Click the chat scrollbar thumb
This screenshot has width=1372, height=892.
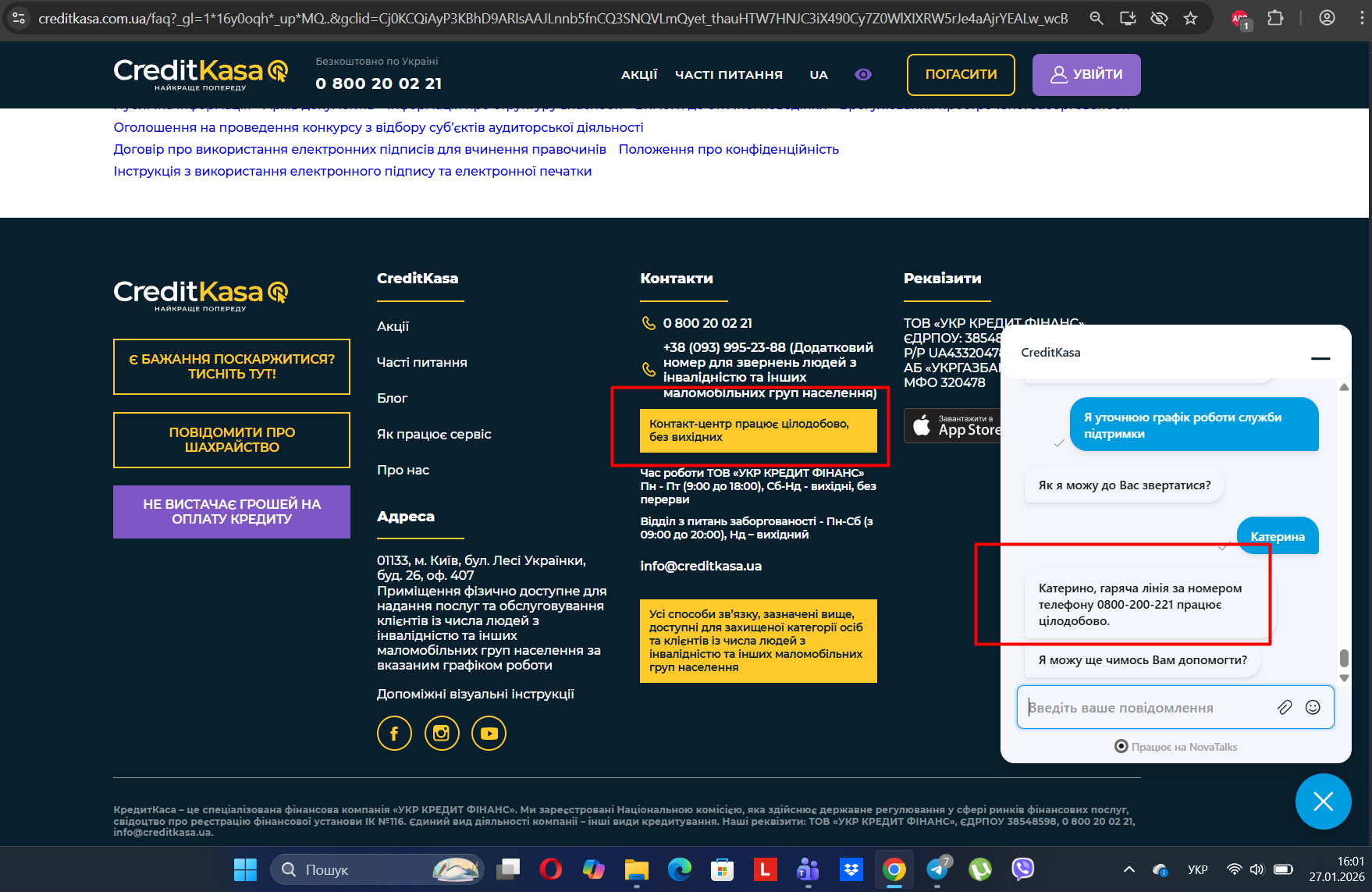[x=1344, y=658]
